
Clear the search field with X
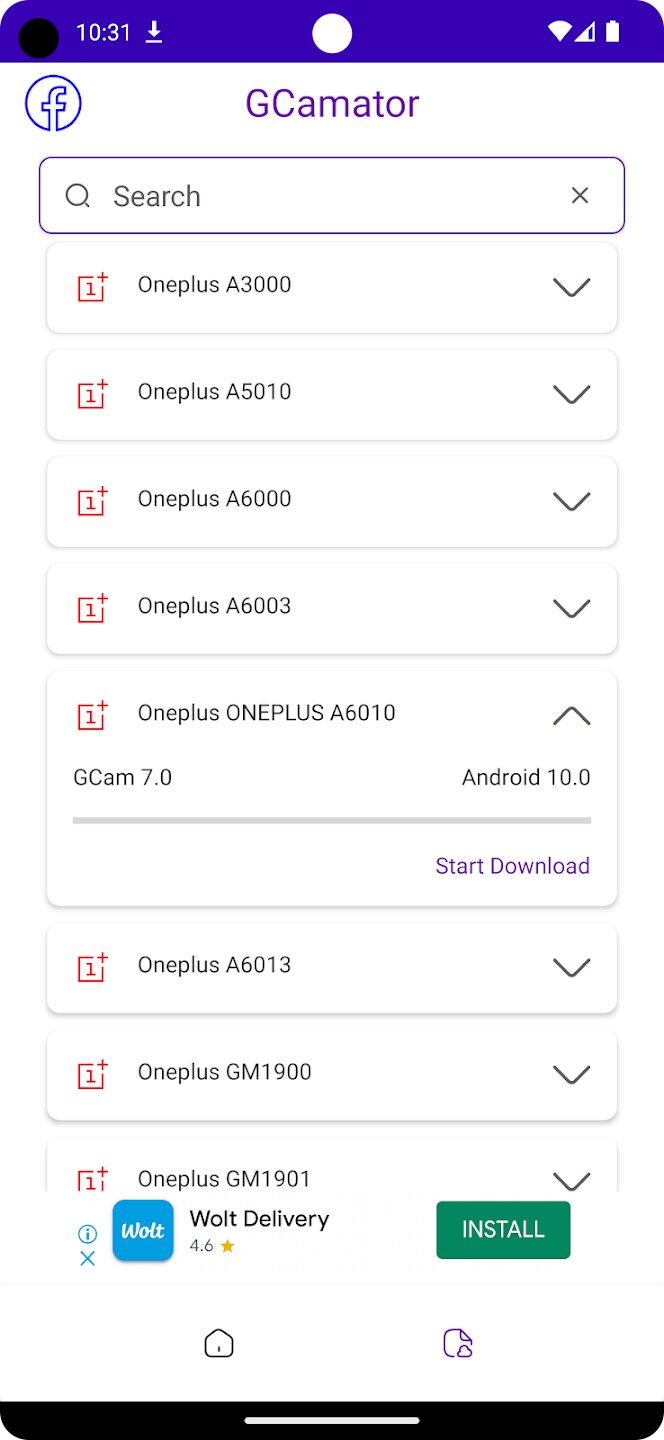[580, 196]
